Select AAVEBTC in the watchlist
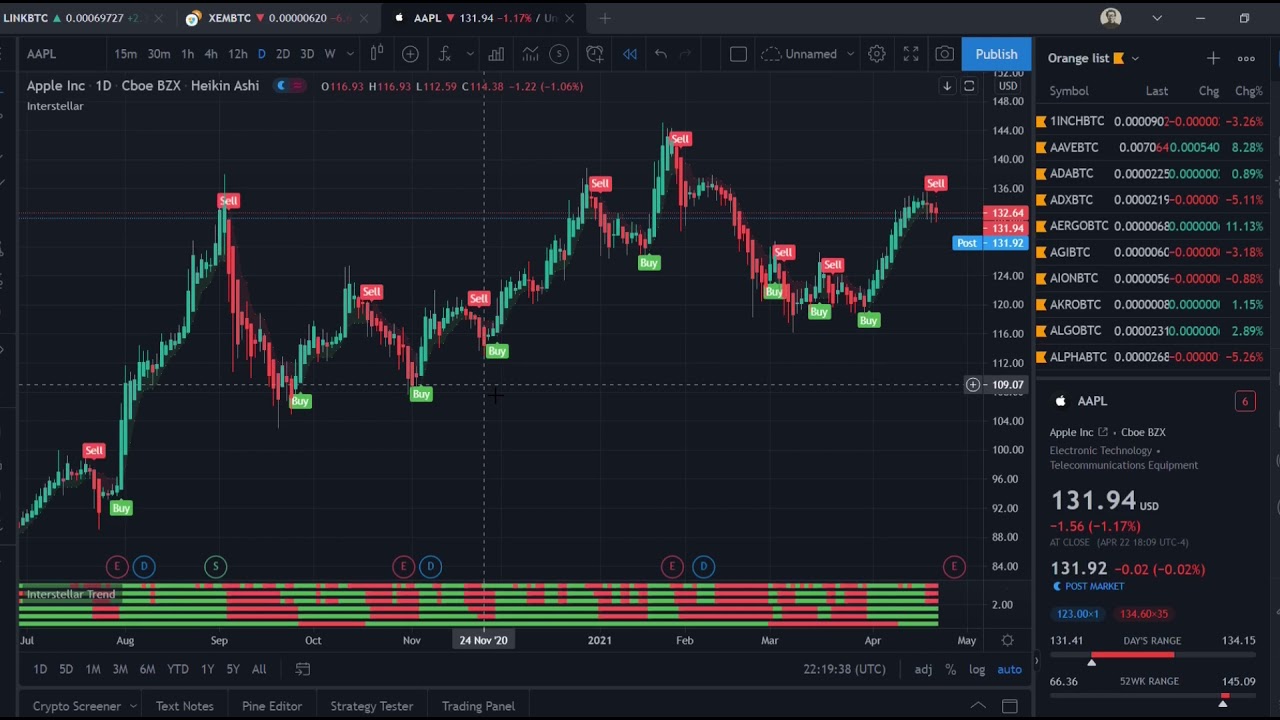Screen dimensions: 1280x720 pyautogui.click(x=1152, y=147)
